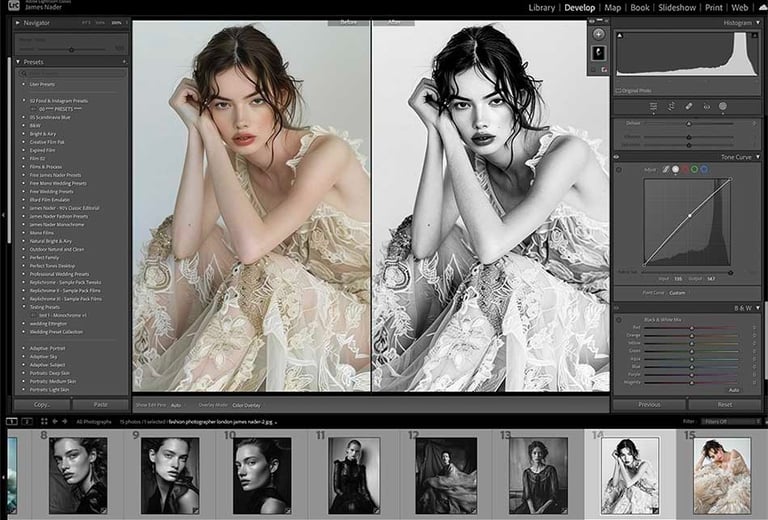Collapse the Histogram panel triangle
Screen dimensions: 768x520
(758, 23)
